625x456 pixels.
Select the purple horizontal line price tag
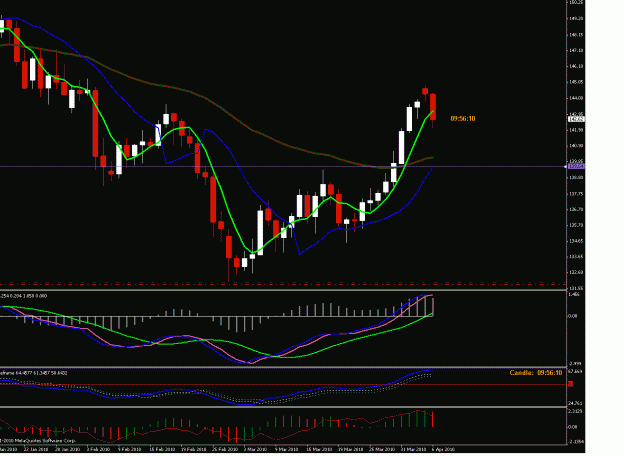[576, 166]
